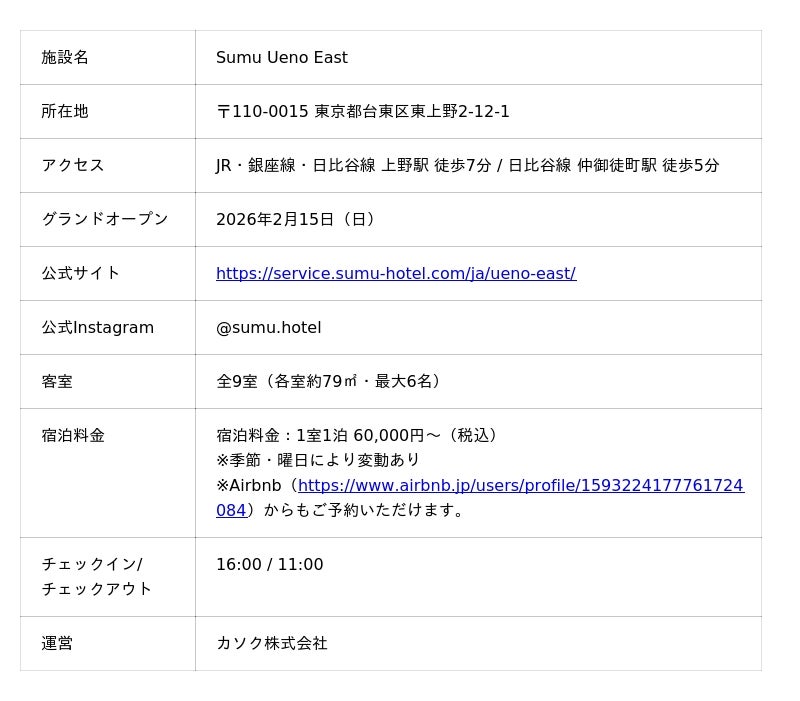
Task: Open the official Sumu Ueno East website link
Action: coord(395,273)
